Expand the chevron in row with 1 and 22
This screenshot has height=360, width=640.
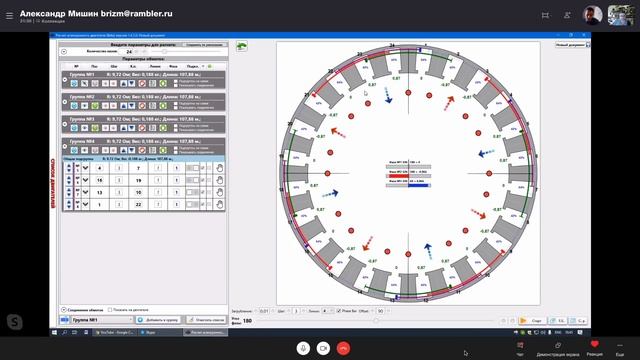(85, 204)
